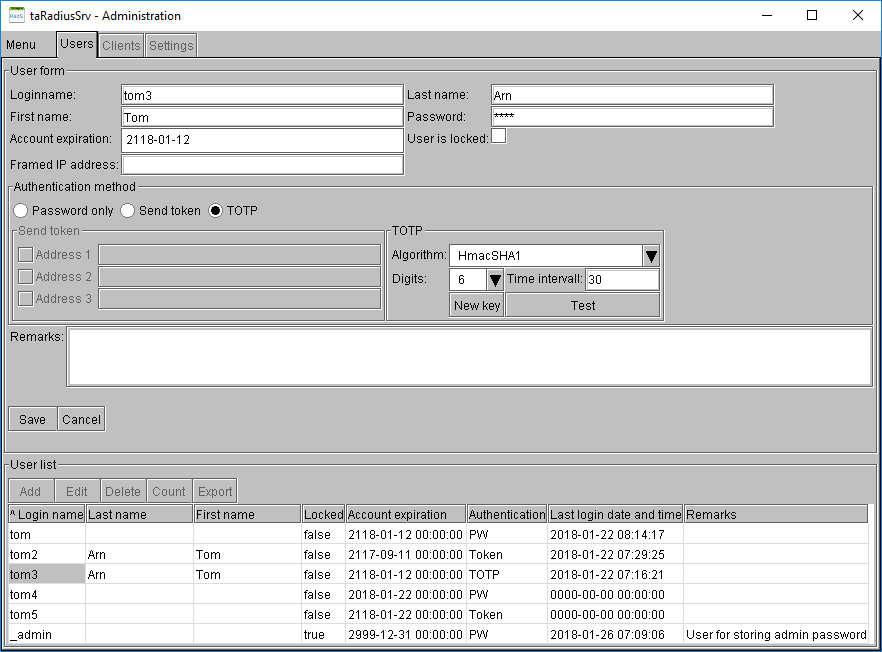The height and width of the screenshot is (652, 882).
Task: Open the Digits dropdown arrow
Action: click(x=494, y=280)
